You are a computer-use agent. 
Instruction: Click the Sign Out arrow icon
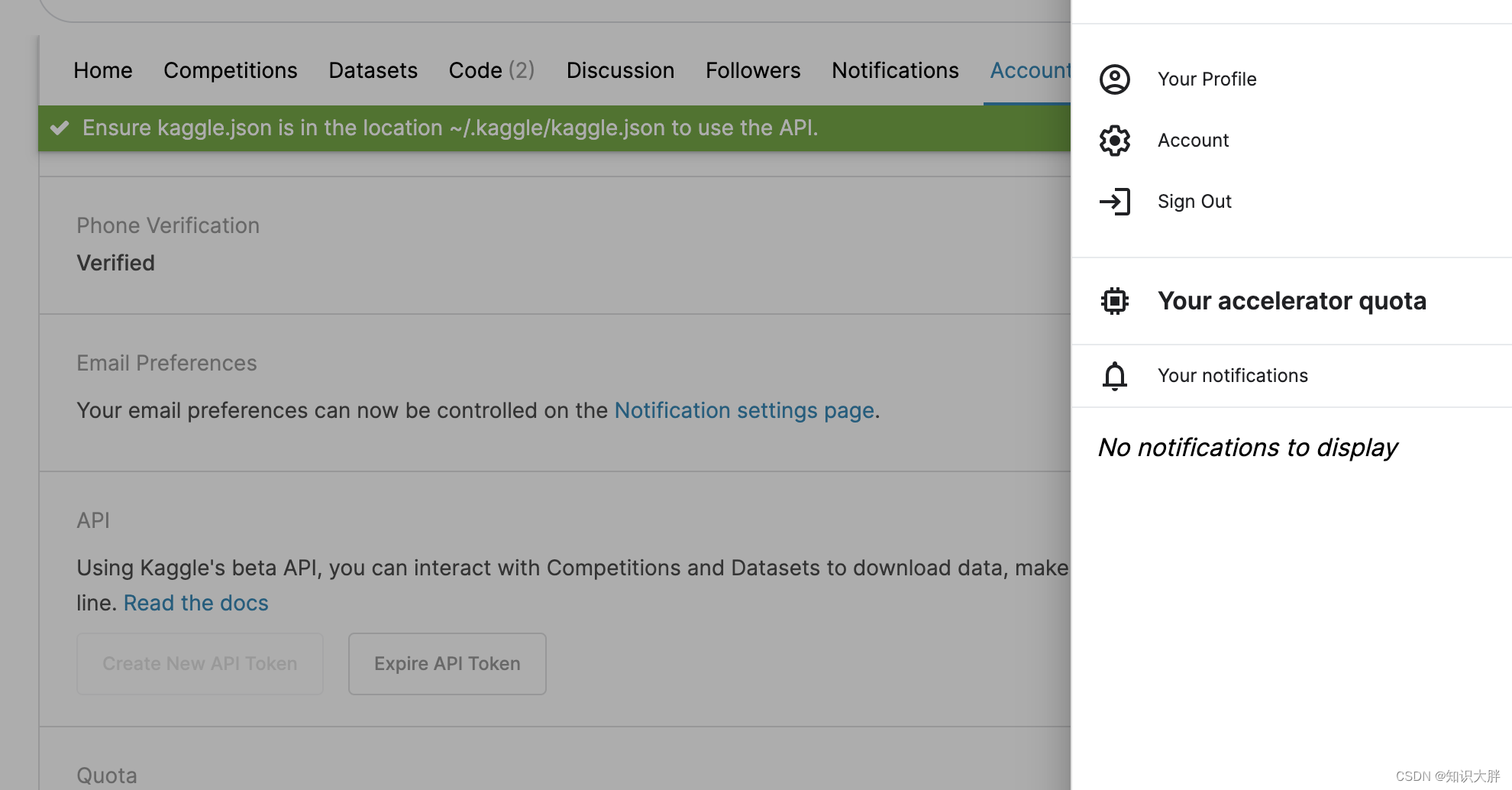(x=1114, y=202)
